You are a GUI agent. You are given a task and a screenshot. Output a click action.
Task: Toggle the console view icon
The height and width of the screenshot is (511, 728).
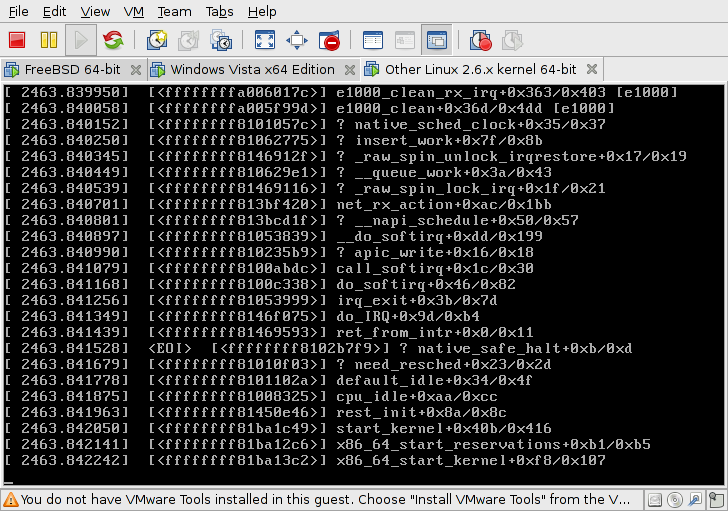tap(436, 40)
